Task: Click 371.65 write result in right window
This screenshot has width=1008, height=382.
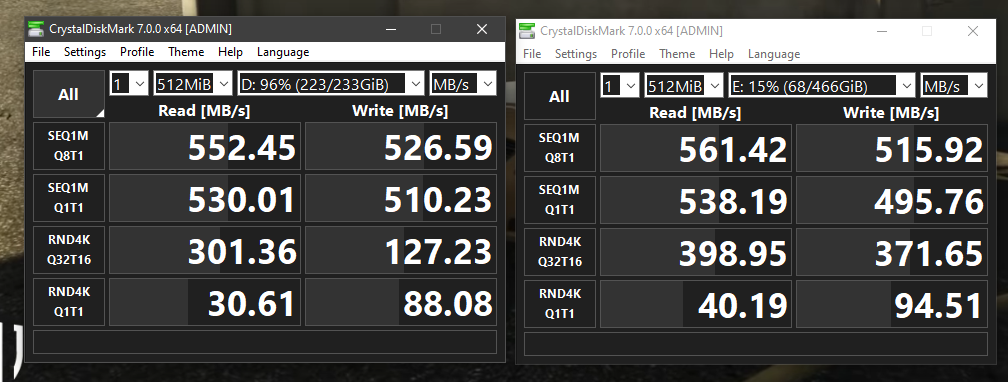Action: (892, 252)
